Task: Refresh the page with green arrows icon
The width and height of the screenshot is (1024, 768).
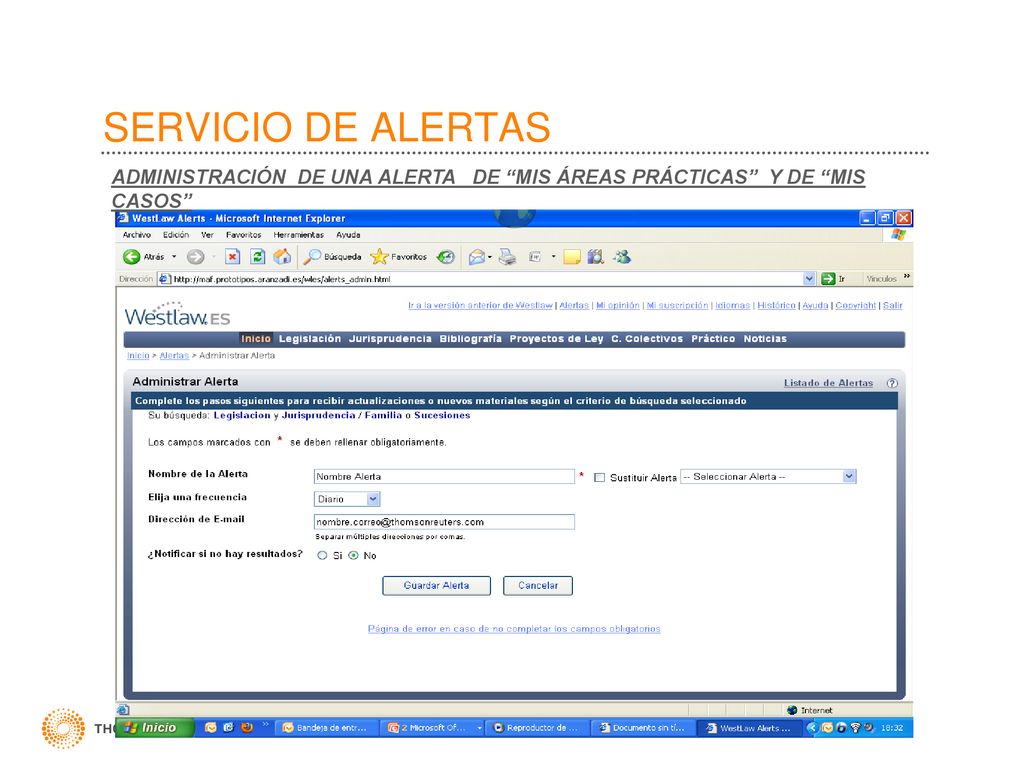Action: [x=257, y=257]
